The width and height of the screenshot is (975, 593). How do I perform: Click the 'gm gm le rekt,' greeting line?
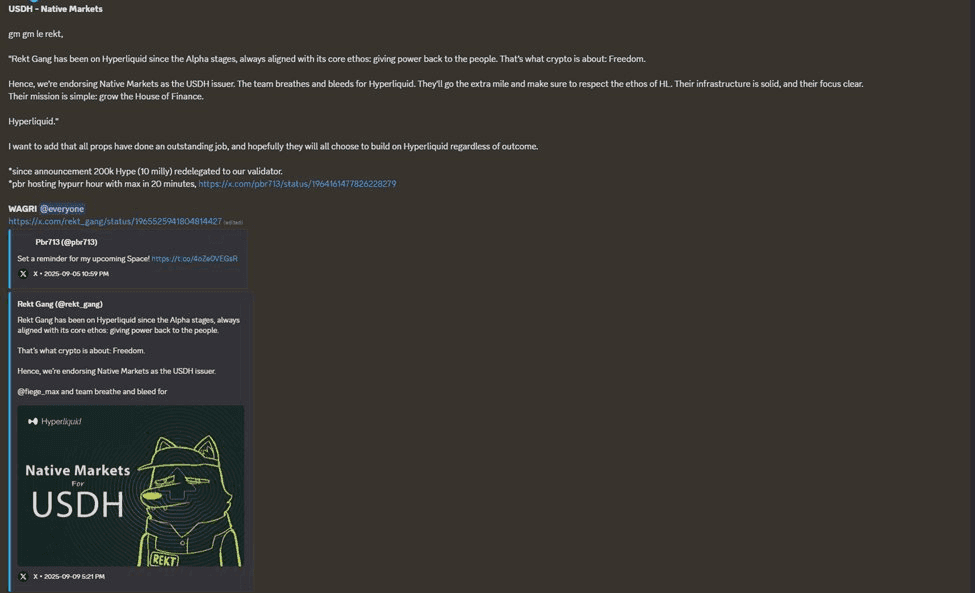(x=35, y=34)
